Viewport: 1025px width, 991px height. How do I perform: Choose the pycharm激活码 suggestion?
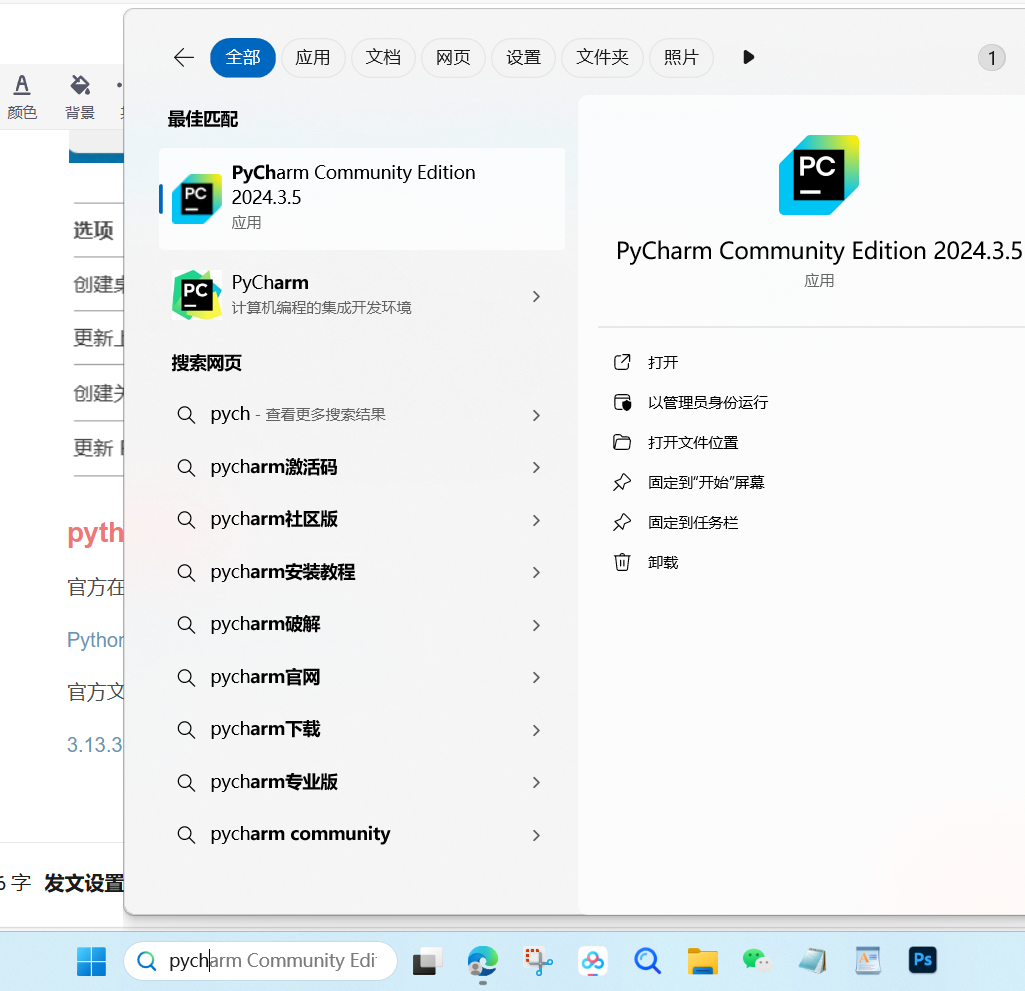(x=361, y=467)
